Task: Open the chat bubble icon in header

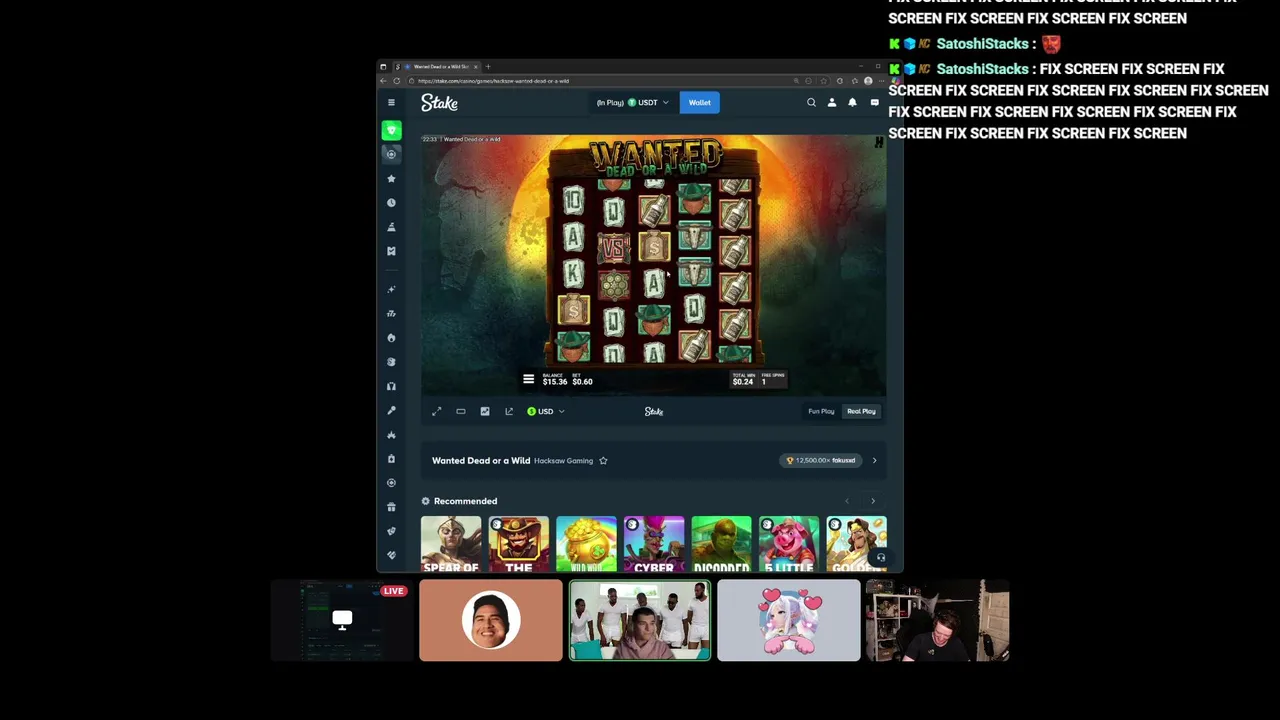Action: click(874, 102)
